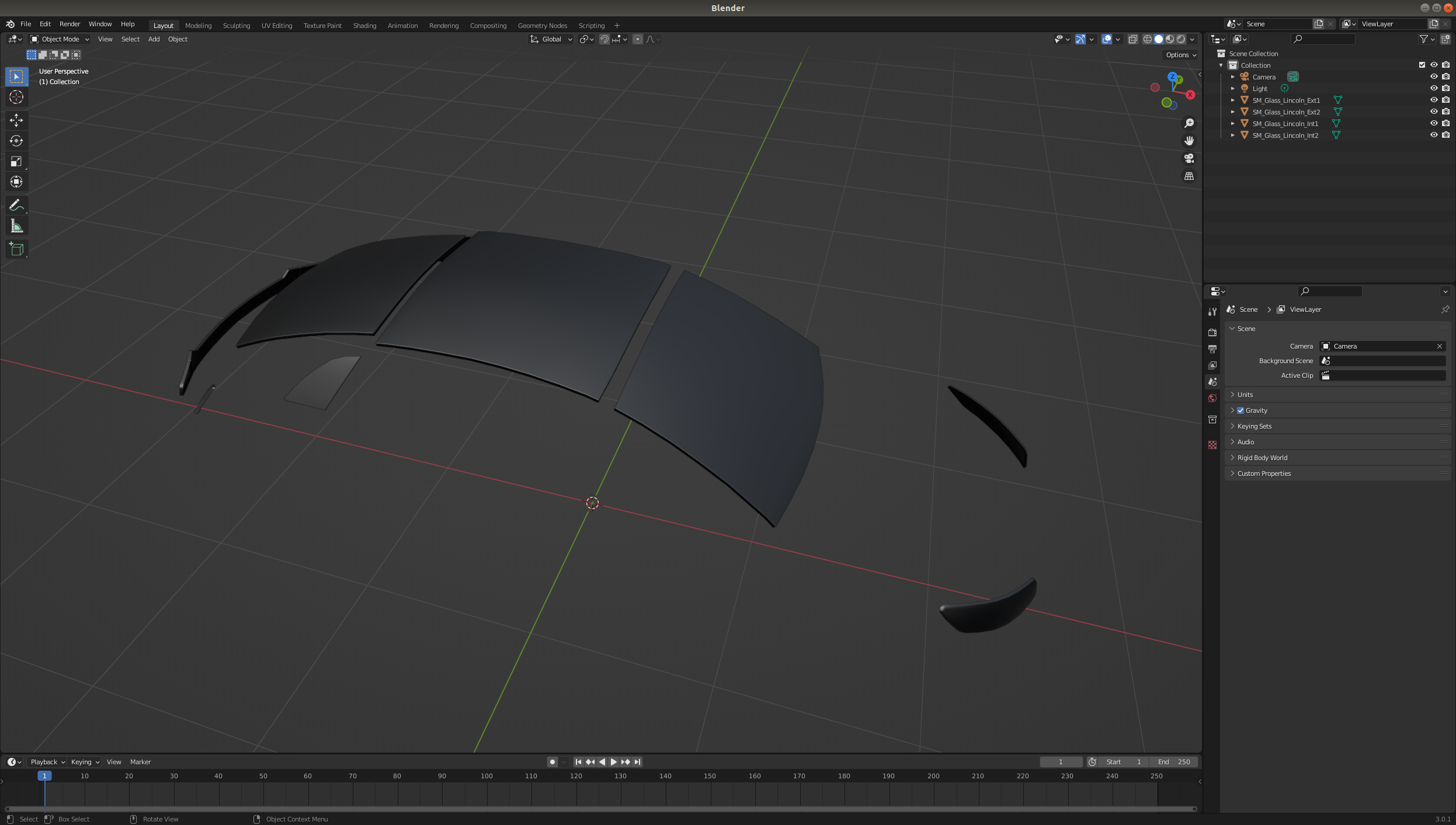Toggle X-ray display in viewport header
The width and height of the screenshot is (1456, 825).
coord(1132,39)
